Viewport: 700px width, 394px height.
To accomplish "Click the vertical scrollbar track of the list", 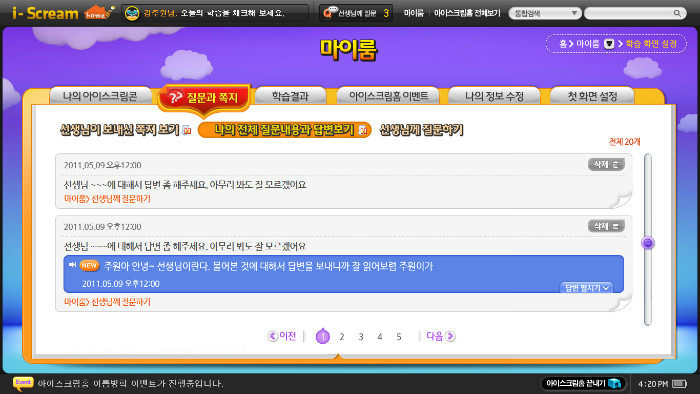I will pyautogui.click(x=648, y=240).
